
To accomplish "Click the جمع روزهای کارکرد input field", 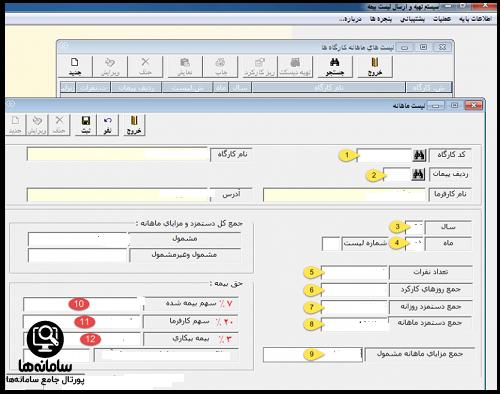I will coord(354,289).
